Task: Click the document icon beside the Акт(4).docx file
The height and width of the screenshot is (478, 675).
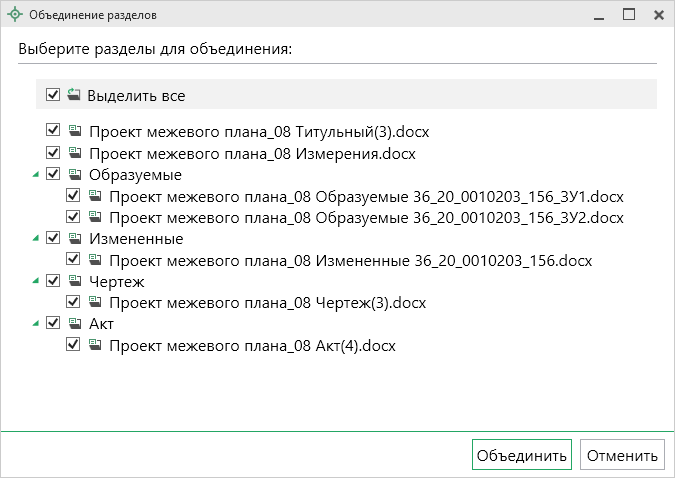Action: (x=95, y=346)
